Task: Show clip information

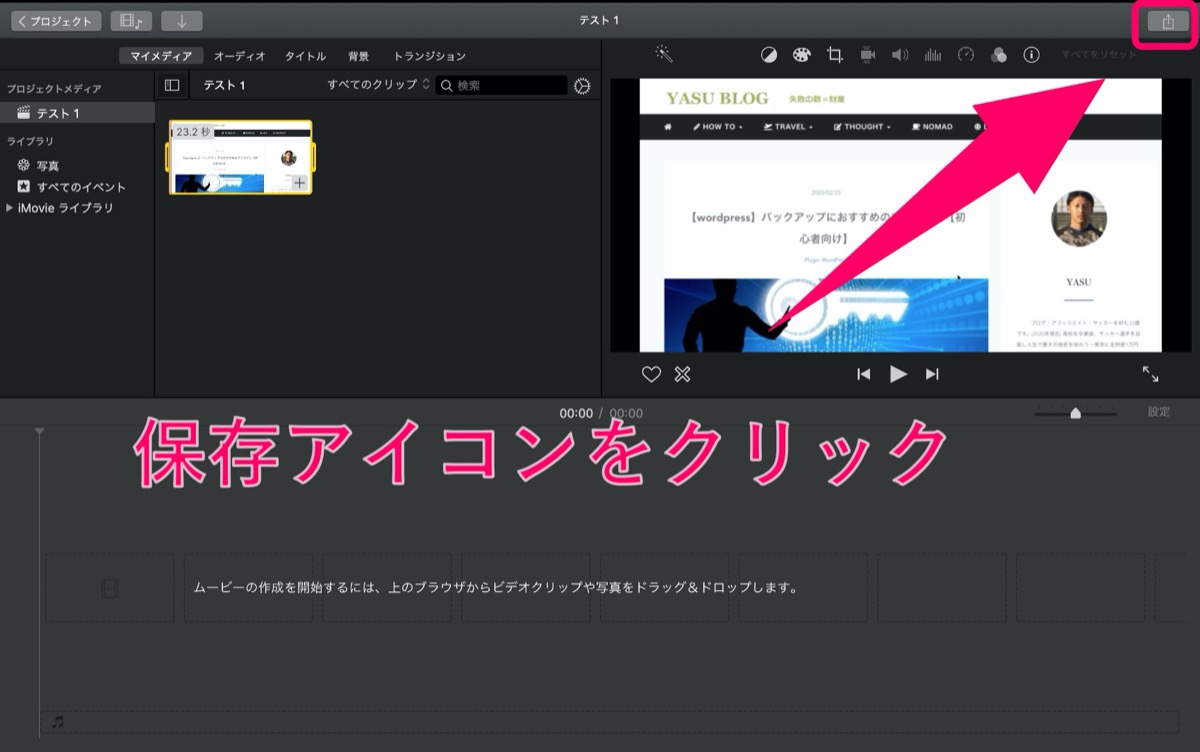Action: point(1031,55)
